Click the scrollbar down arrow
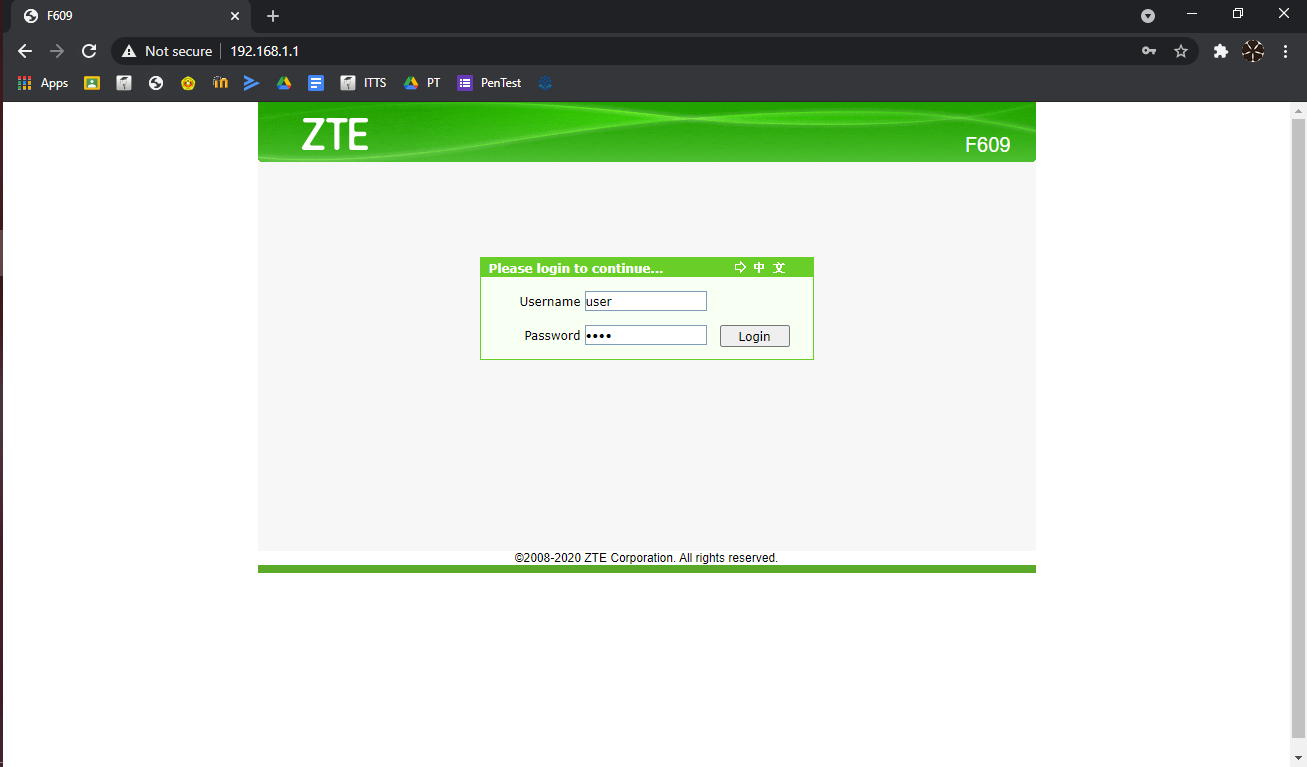1307x767 pixels. coord(1298,757)
